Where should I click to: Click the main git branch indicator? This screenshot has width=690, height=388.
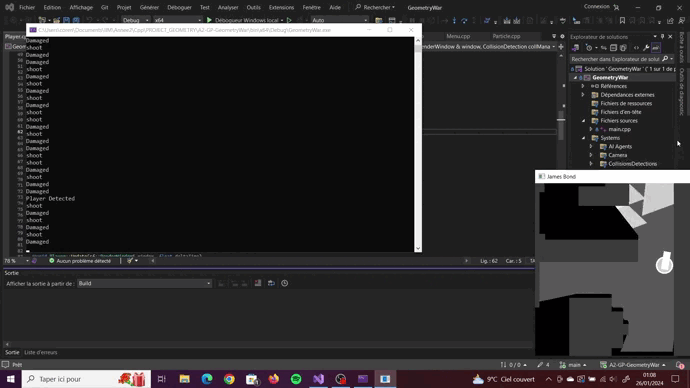[573, 365]
